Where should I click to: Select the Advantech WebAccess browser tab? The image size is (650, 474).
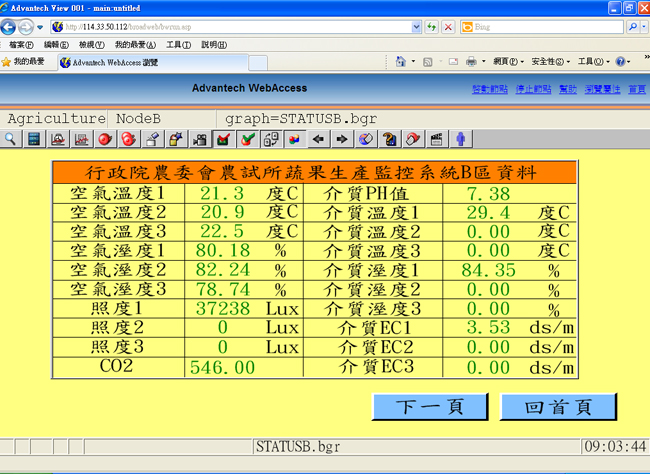153,62
